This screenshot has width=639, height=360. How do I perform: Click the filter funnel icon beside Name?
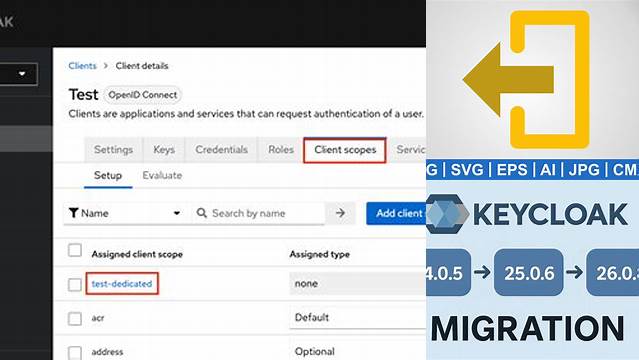point(73,213)
